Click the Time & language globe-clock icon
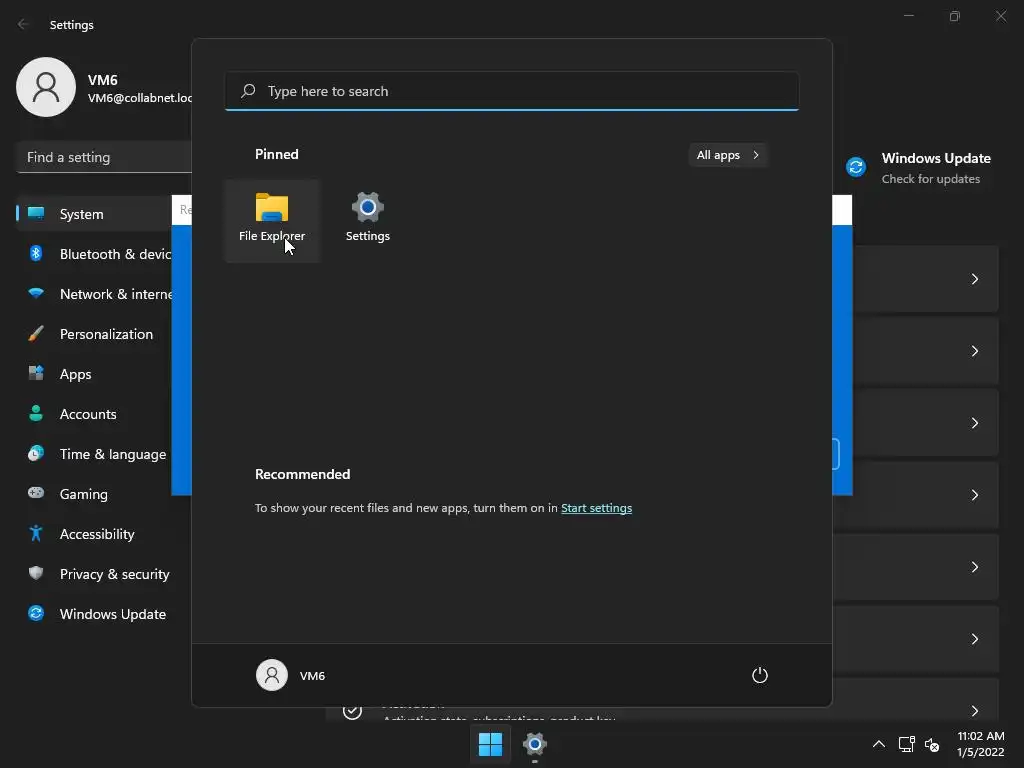The image size is (1024, 768). [x=36, y=453]
